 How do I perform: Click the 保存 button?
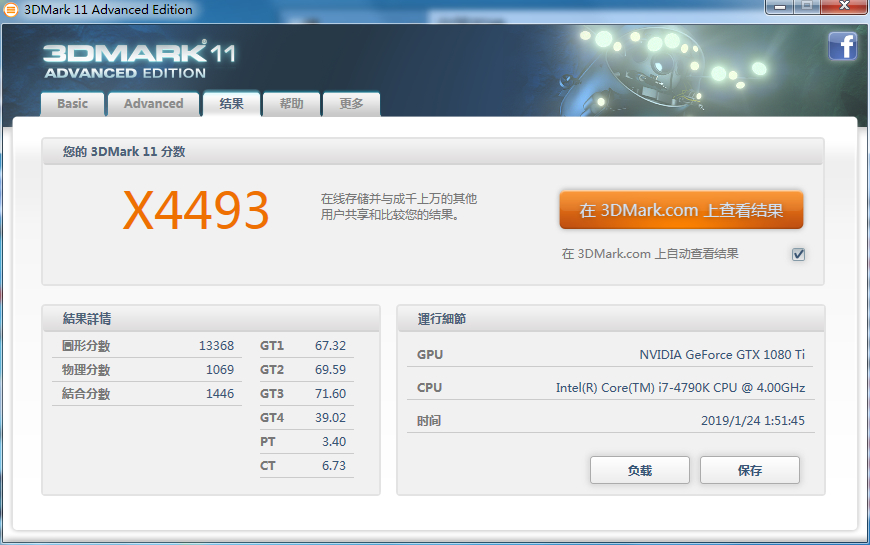click(x=750, y=471)
